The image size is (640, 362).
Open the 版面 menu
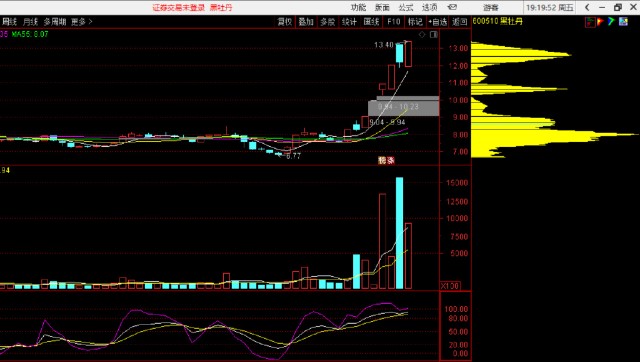click(x=382, y=7)
